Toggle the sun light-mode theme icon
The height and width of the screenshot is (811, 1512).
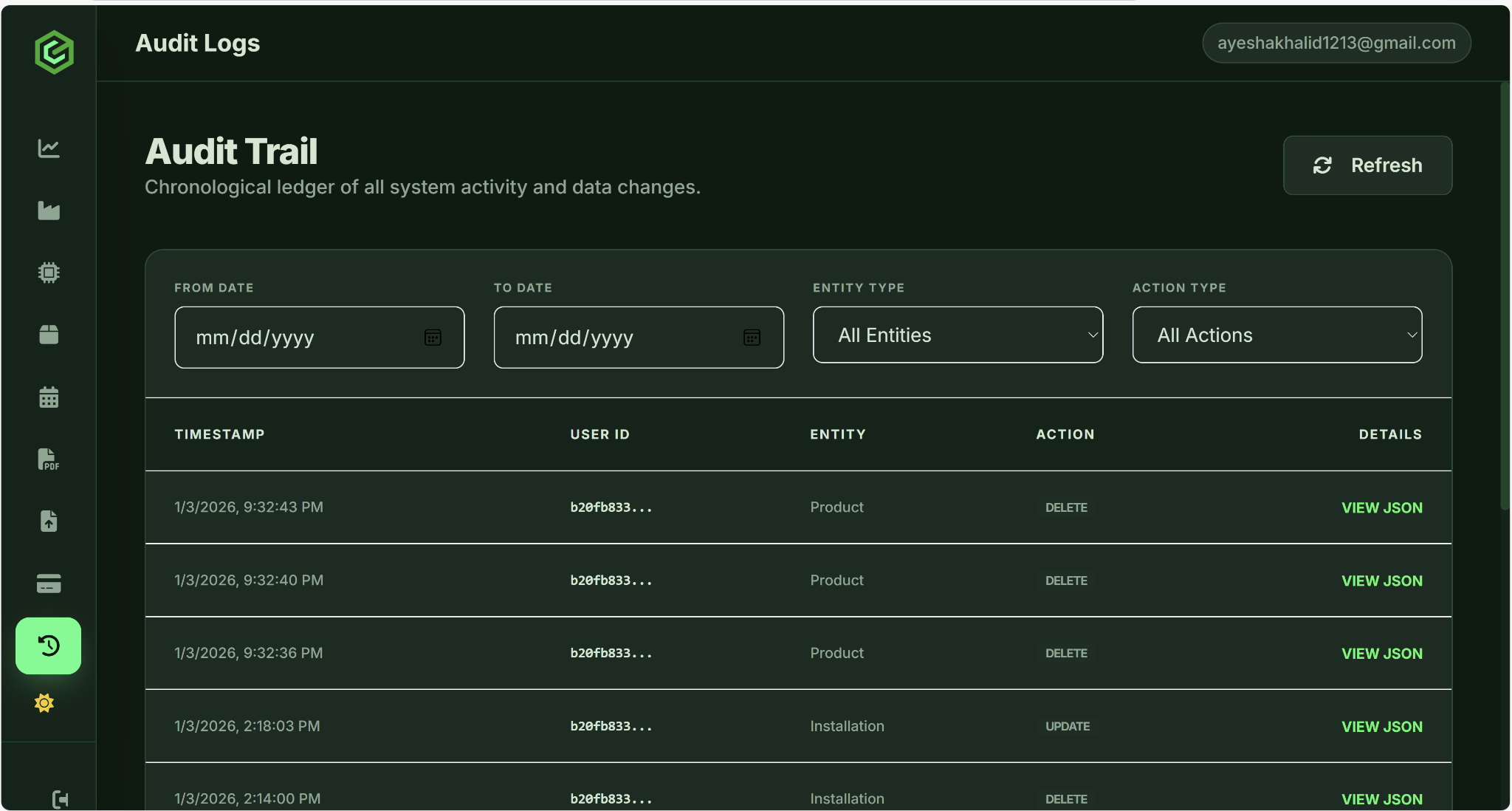[44, 702]
